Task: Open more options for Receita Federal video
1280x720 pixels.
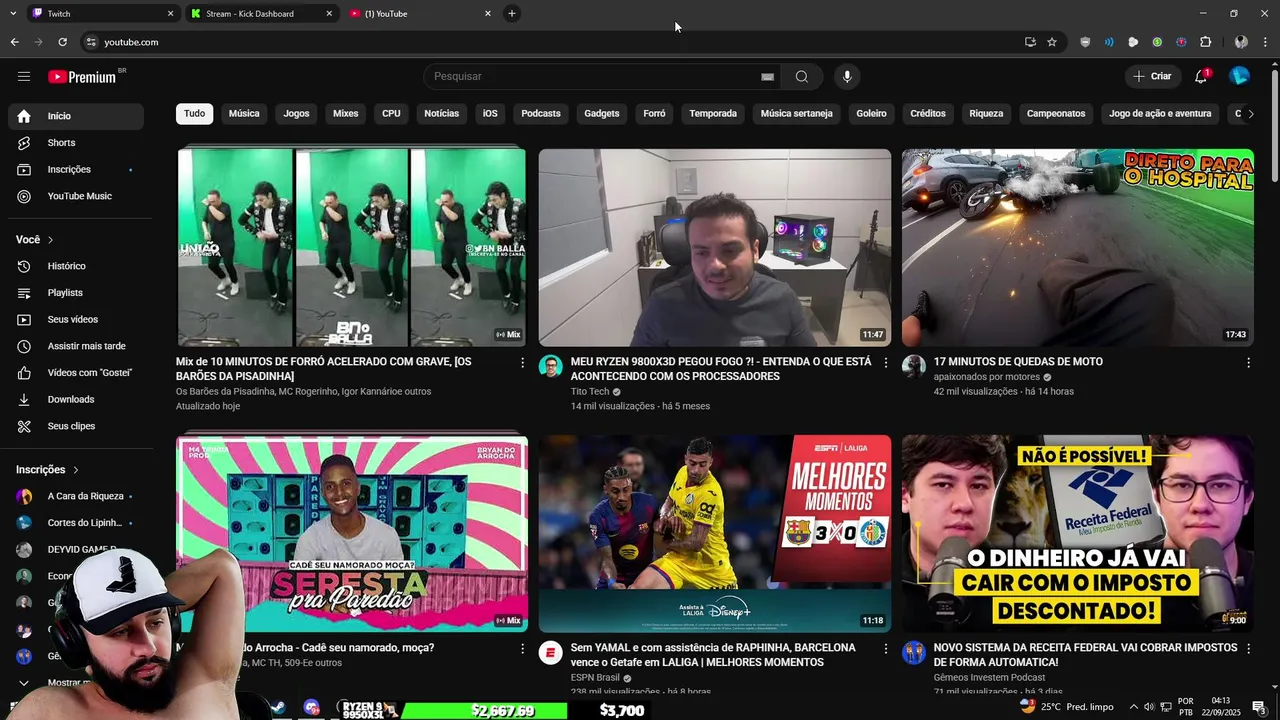Action: pyautogui.click(x=1248, y=649)
